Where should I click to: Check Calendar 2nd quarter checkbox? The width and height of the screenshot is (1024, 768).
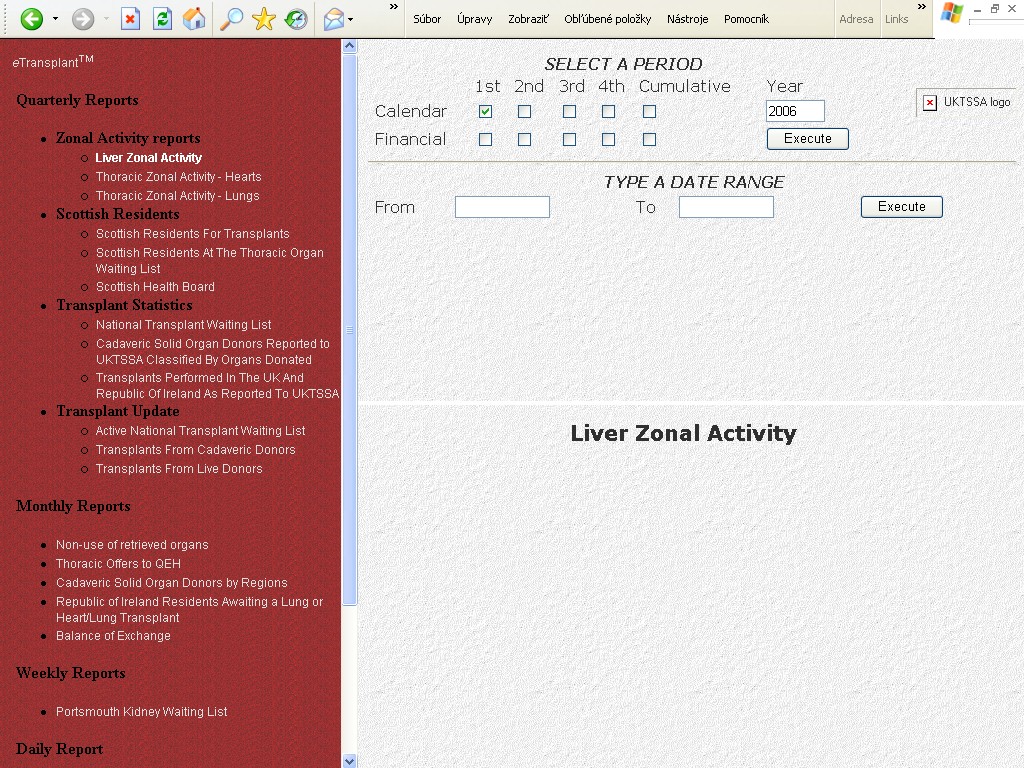(524, 112)
